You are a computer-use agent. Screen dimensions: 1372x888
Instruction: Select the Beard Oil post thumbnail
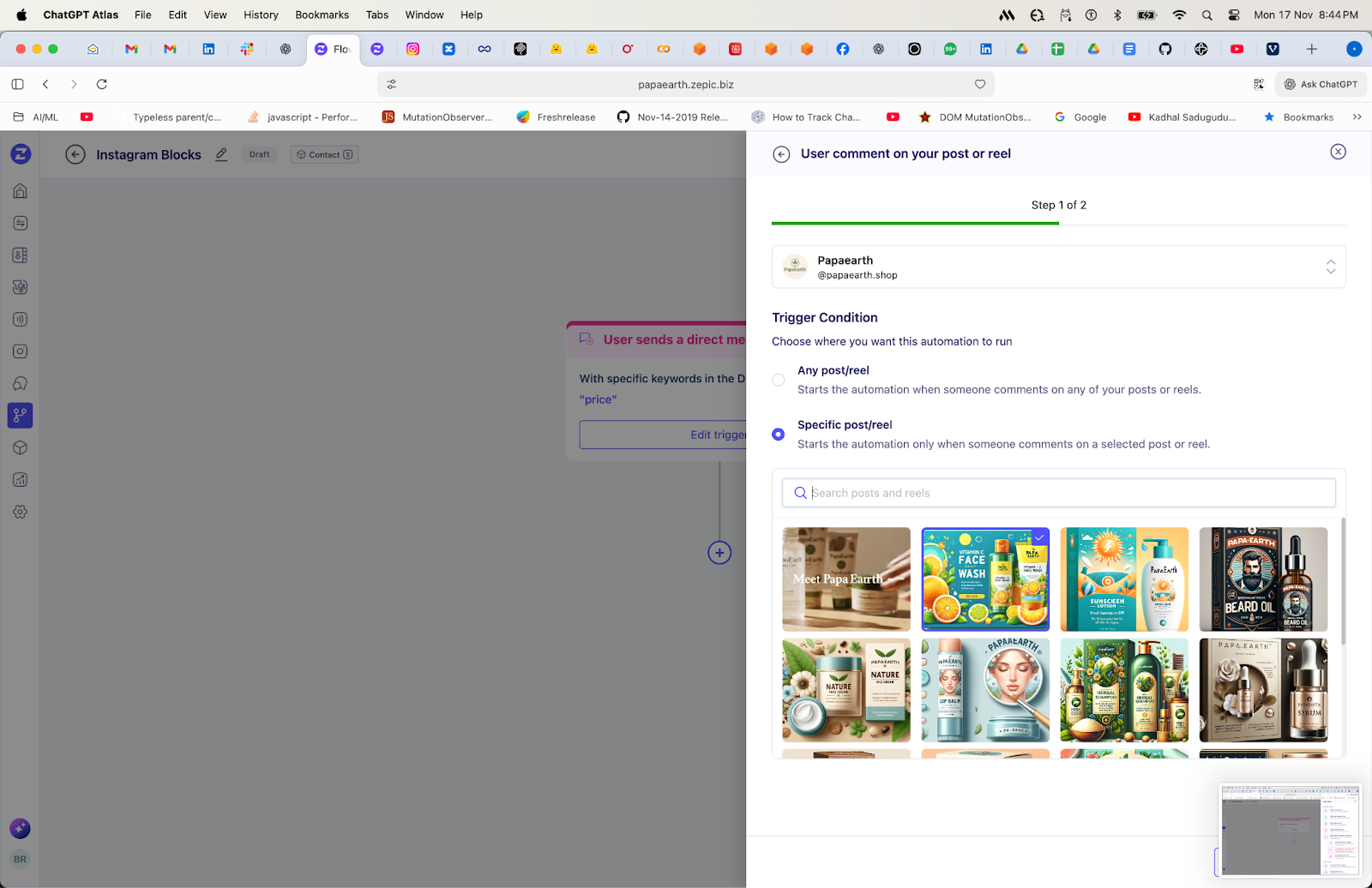(1263, 579)
